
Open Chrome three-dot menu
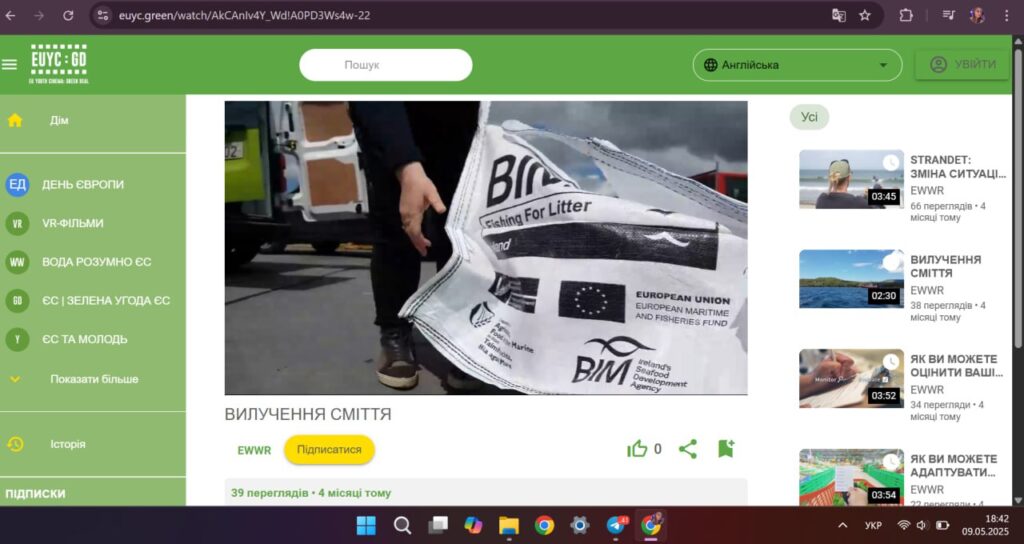[x=1006, y=15]
